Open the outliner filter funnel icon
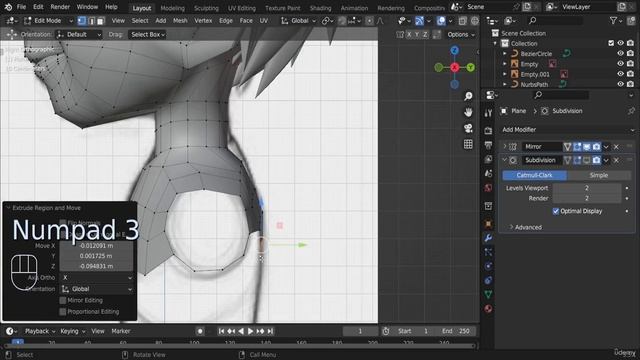640x360 pixels. (x=613, y=20)
